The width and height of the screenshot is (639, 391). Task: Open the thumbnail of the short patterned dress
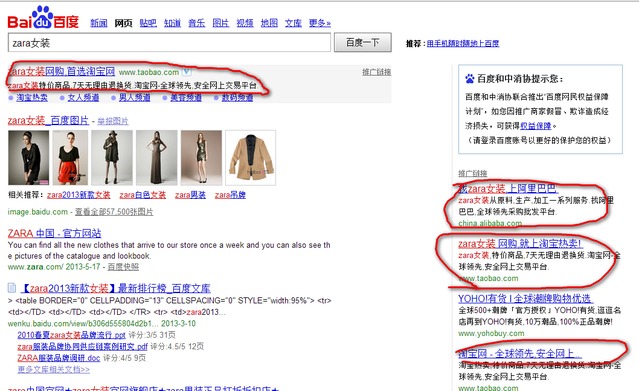(x=201, y=157)
